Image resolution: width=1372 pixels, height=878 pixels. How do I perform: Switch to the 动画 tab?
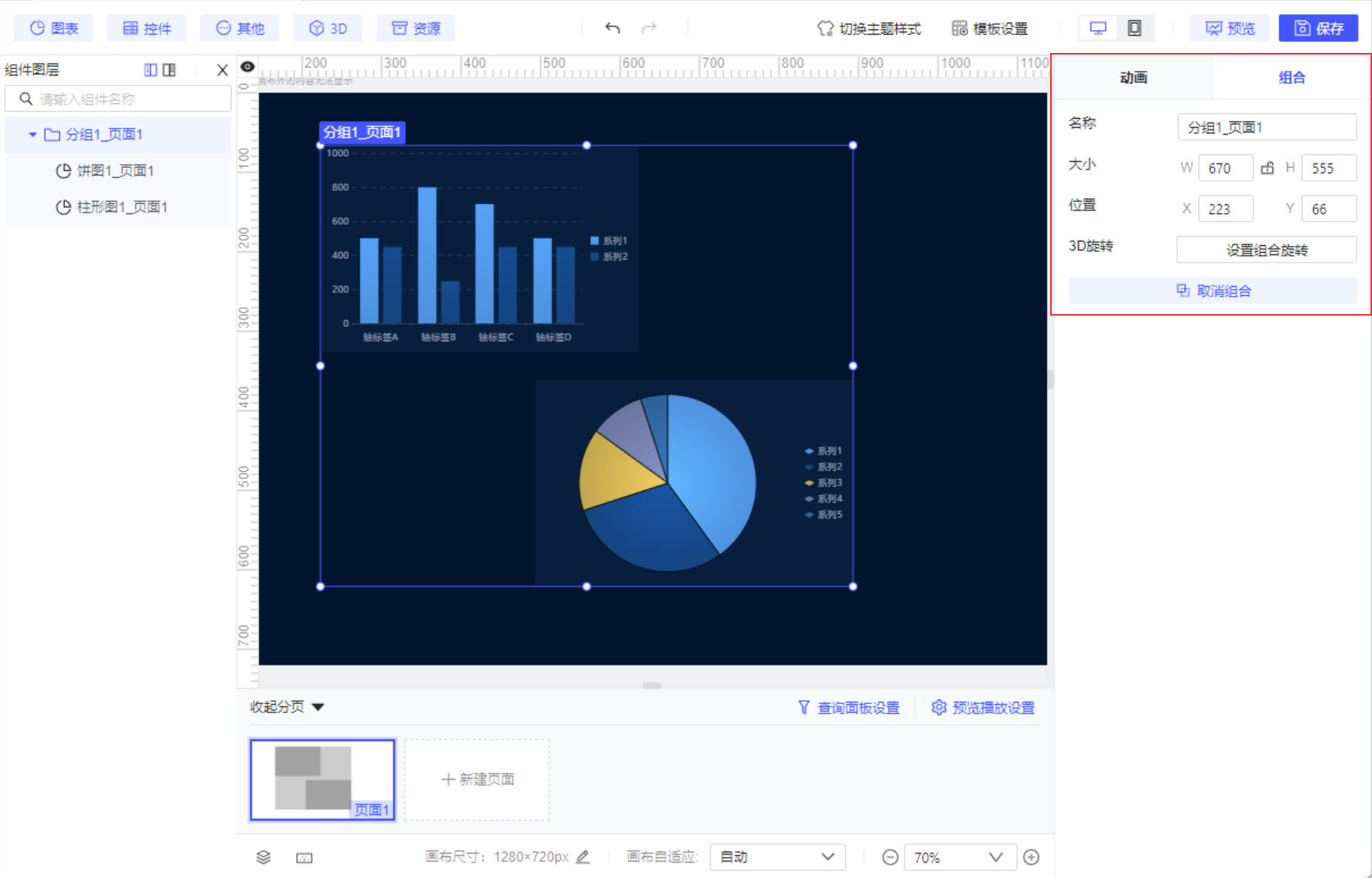(x=1133, y=77)
